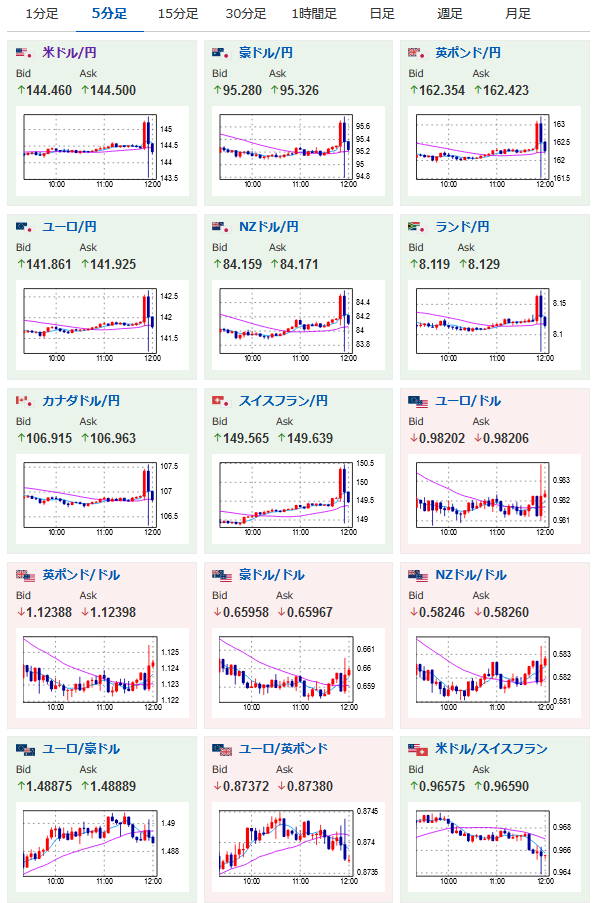Click the UK/Japan flag icon beside 英ポンド/円
The width and height of the screenshot is (599, 903).
417,53
